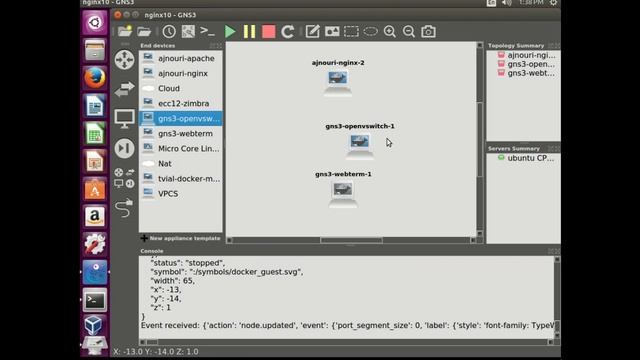This screenshot has width=640, height=360.
Task: Add a note to the topology
Action: (x=313, y=31)
